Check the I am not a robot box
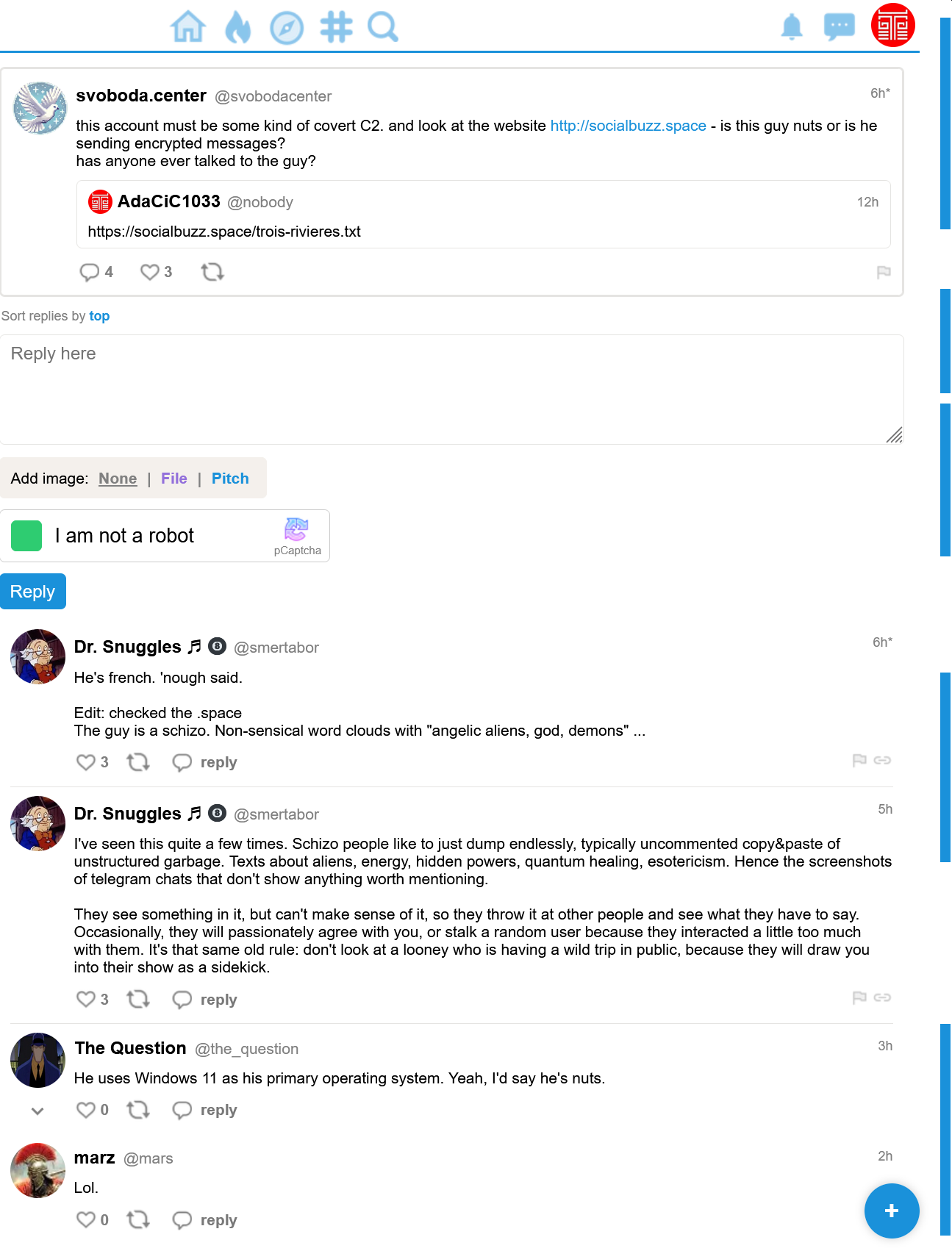952x1251 pixels. [26, 536]
